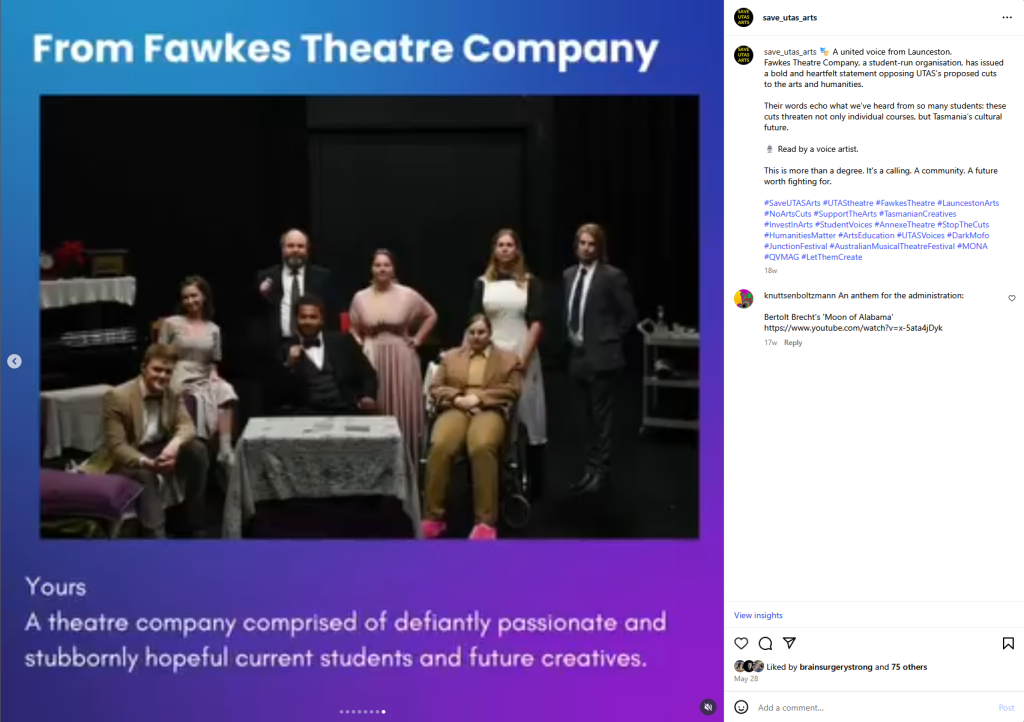This screenshot has width=1024, height=722.
Task: Reply to knuttsenboltzmann's comment
Action: point(793,342)
